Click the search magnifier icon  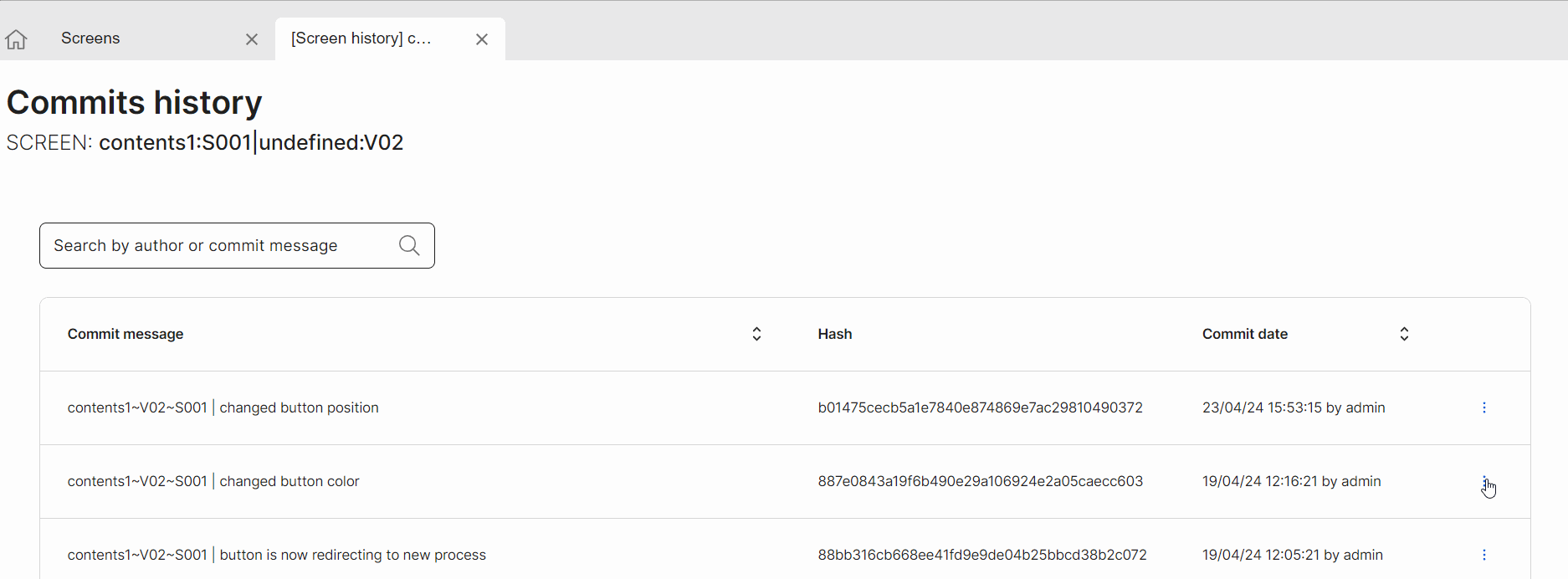click(x=409, y=245)
